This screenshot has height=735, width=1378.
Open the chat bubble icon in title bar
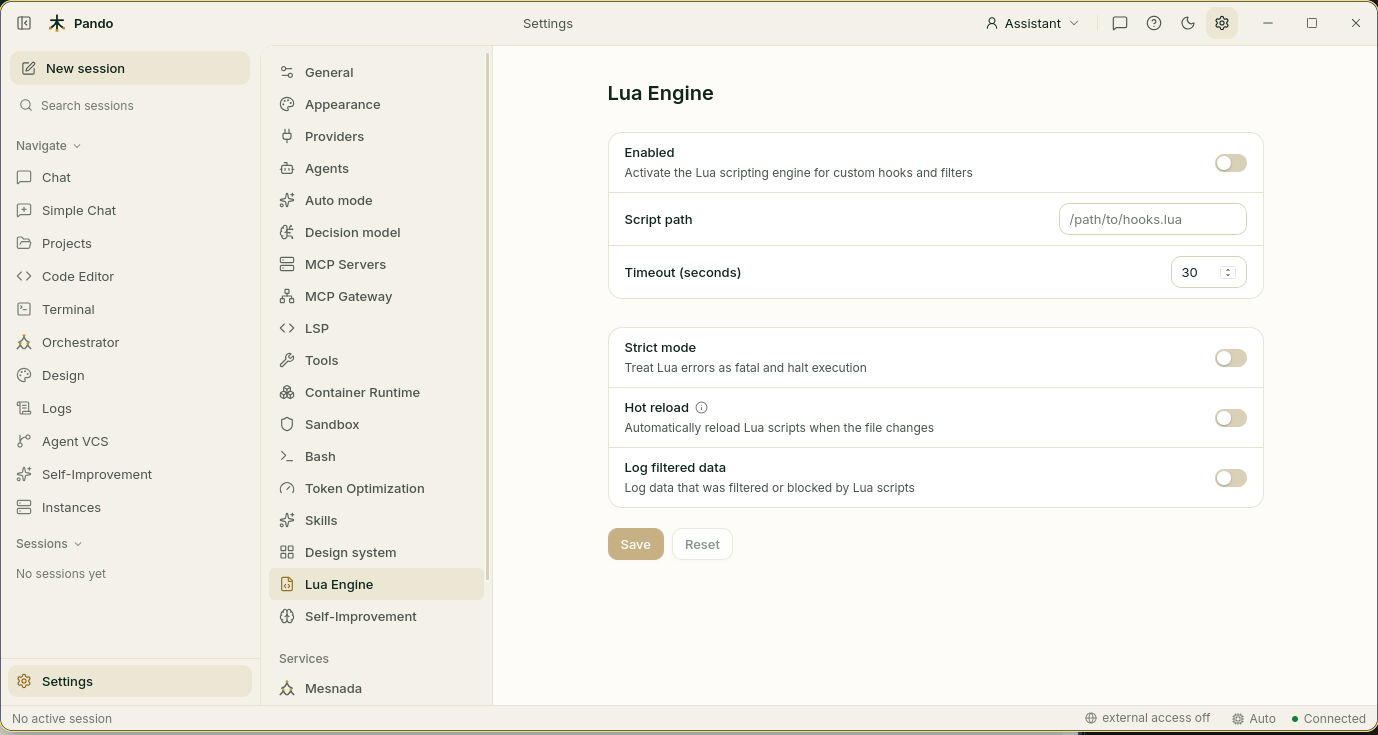[x=1120, y=23]
